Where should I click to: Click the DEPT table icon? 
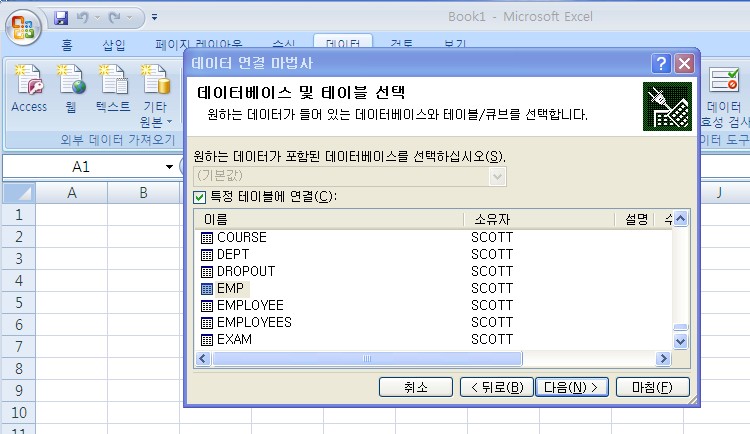coord(207,255)
